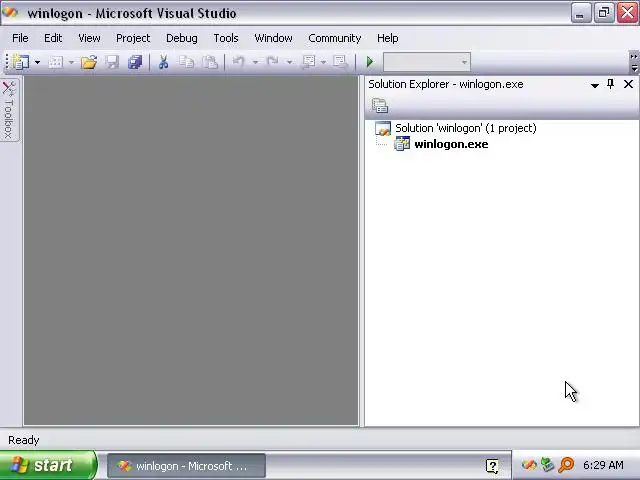Screen dimensions: 640x480
Task: Open Solution Explorer window position dropdown
Action: [x=595, y=85]
